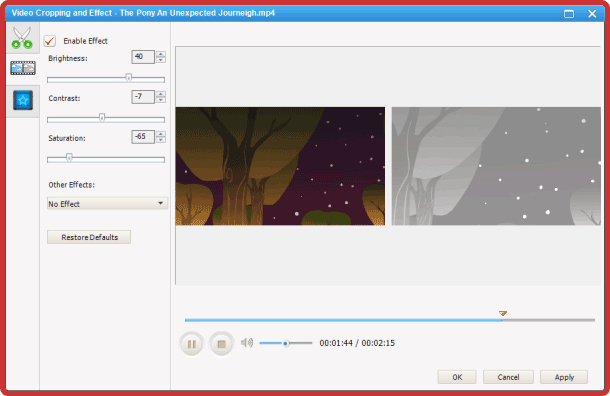Image resolution: width=610 pixels, height=396 pixels.
Task: Open the scissors trim tab
Action: pos(22,38)
